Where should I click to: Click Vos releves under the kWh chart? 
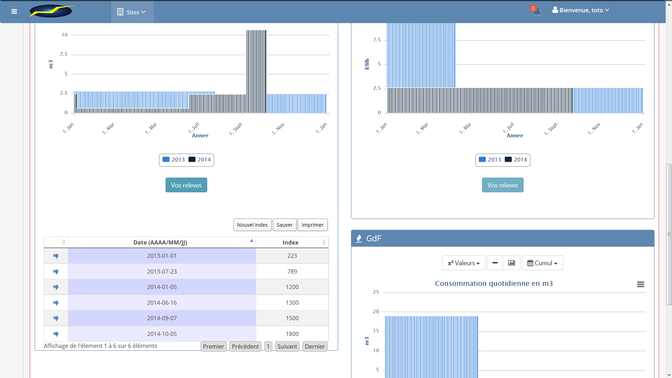coord(502,185)
